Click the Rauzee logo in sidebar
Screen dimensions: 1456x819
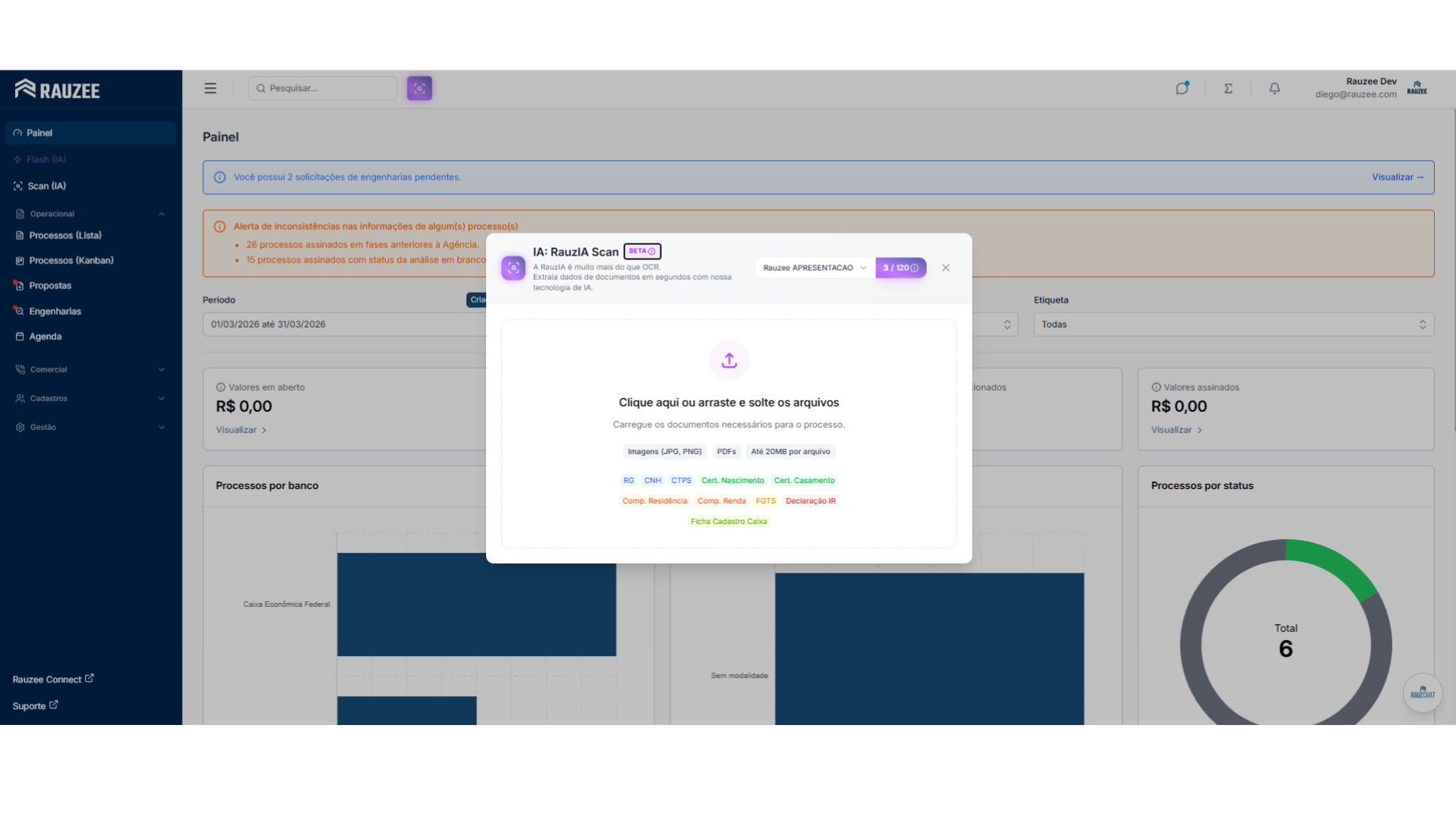(x=58, y=89)
